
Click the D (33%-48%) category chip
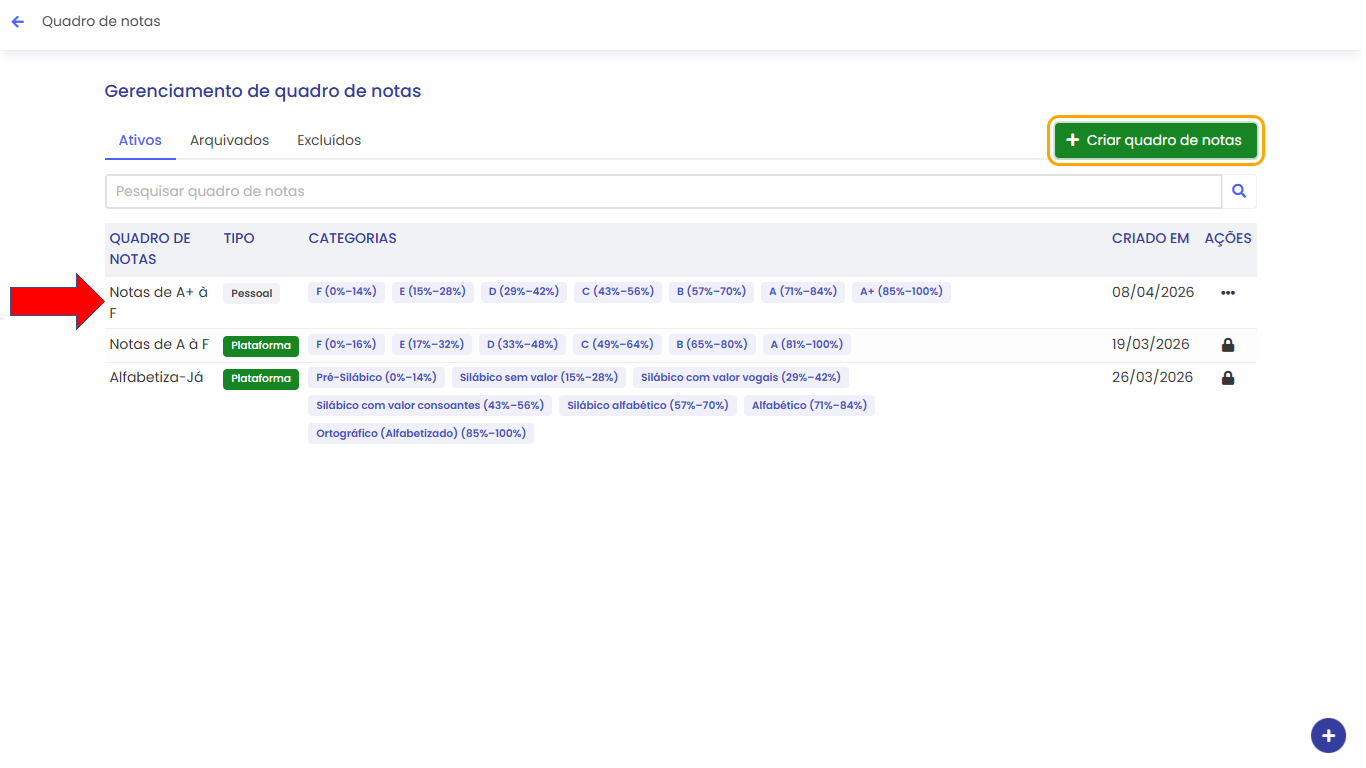pyautogui.click(x=522, y=344)
